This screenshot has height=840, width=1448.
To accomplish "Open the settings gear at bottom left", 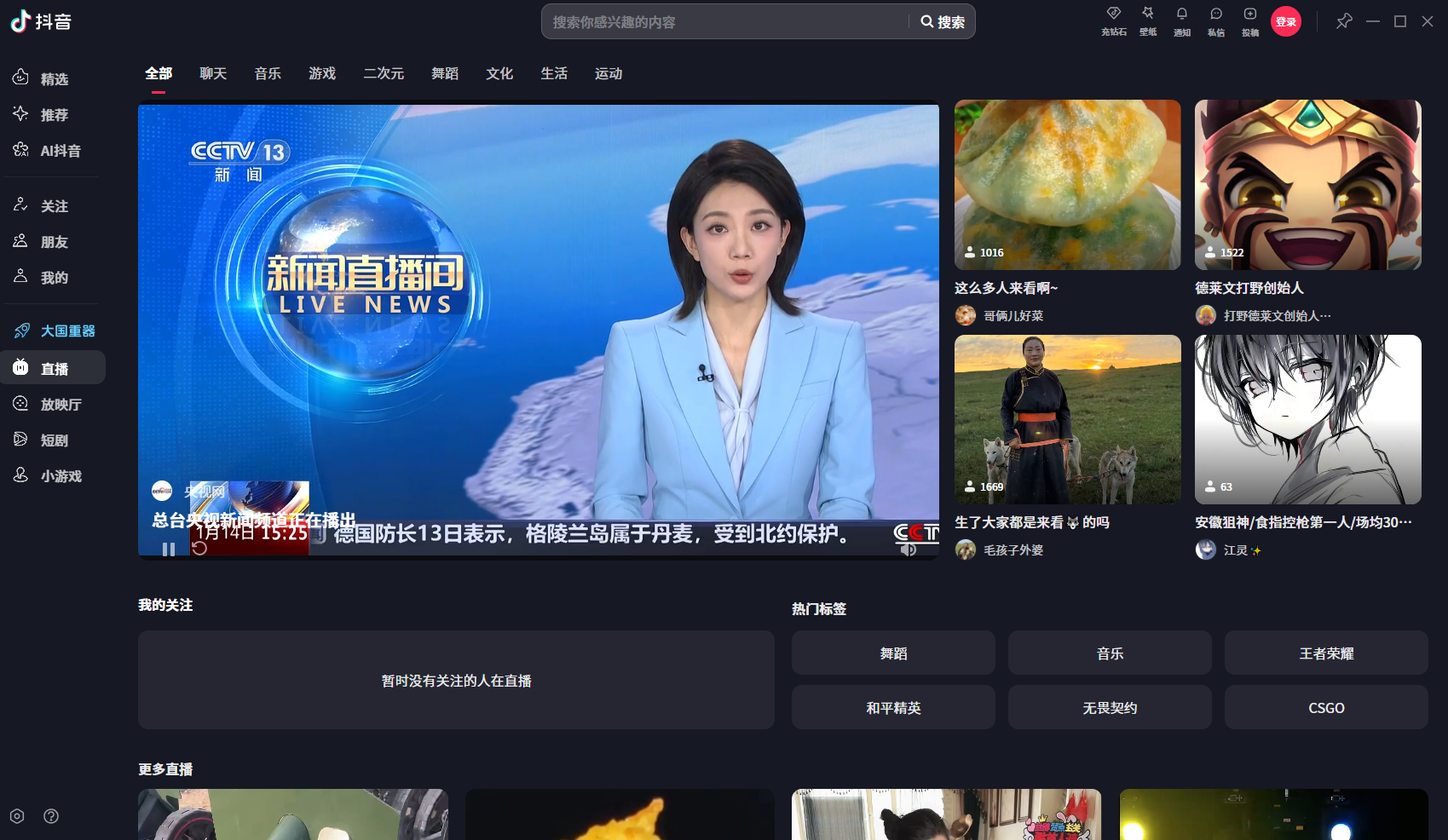I will [17, 815].
